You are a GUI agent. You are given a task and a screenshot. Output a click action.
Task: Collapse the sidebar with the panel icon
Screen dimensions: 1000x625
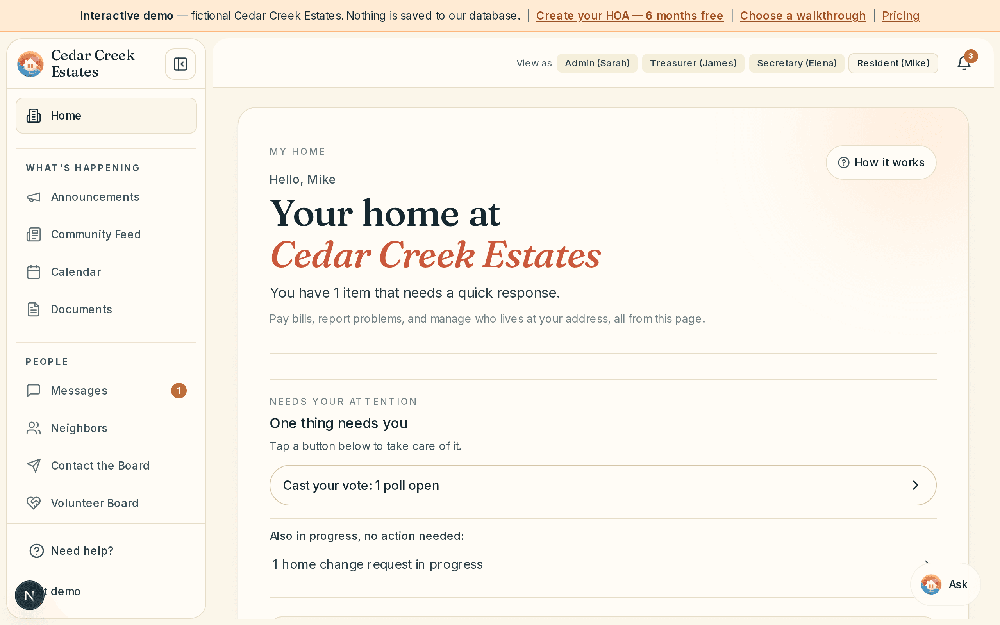click(180, 64)
